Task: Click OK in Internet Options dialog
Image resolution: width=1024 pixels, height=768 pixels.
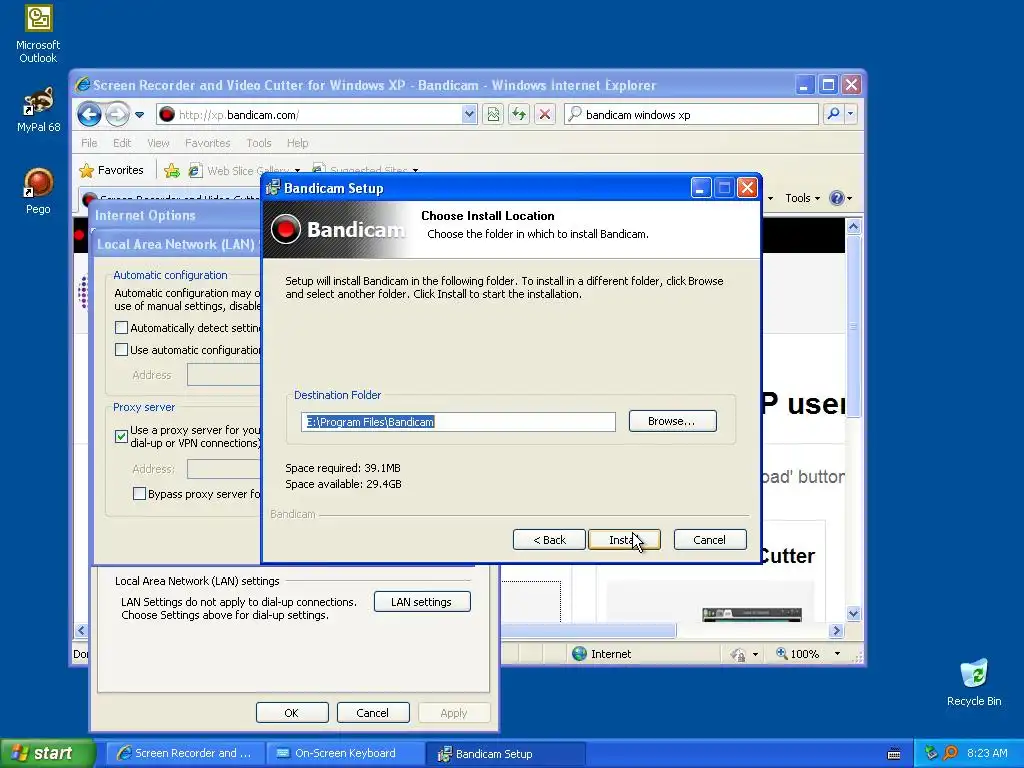Action: click(292, 712)
